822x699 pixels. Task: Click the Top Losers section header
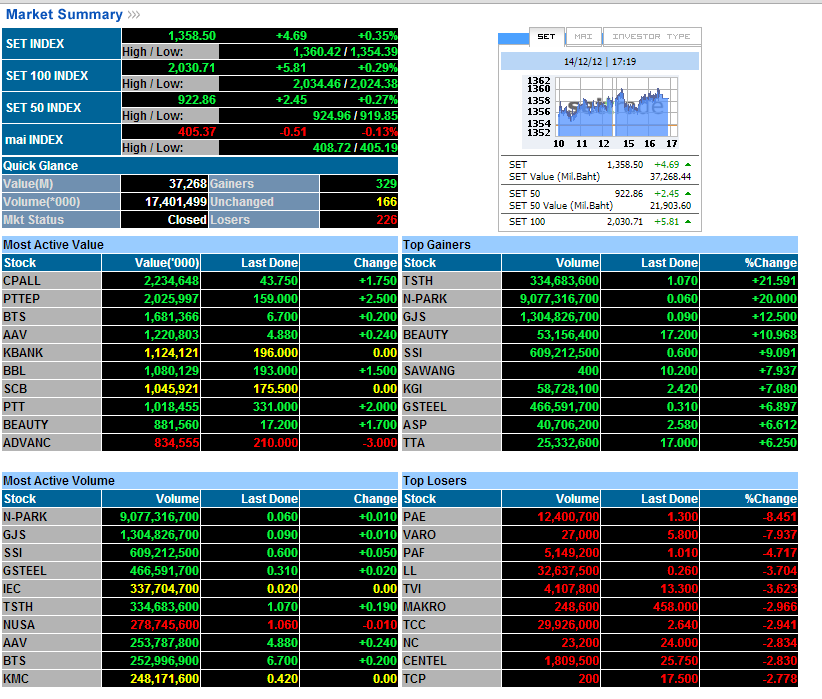coord(600,480)
